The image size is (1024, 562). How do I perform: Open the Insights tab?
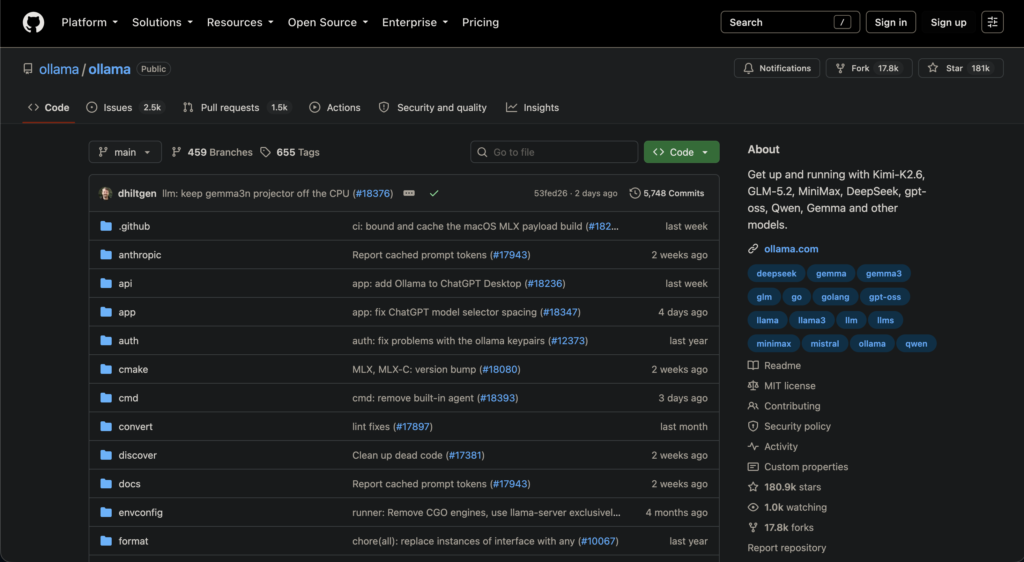coord(532,108)
